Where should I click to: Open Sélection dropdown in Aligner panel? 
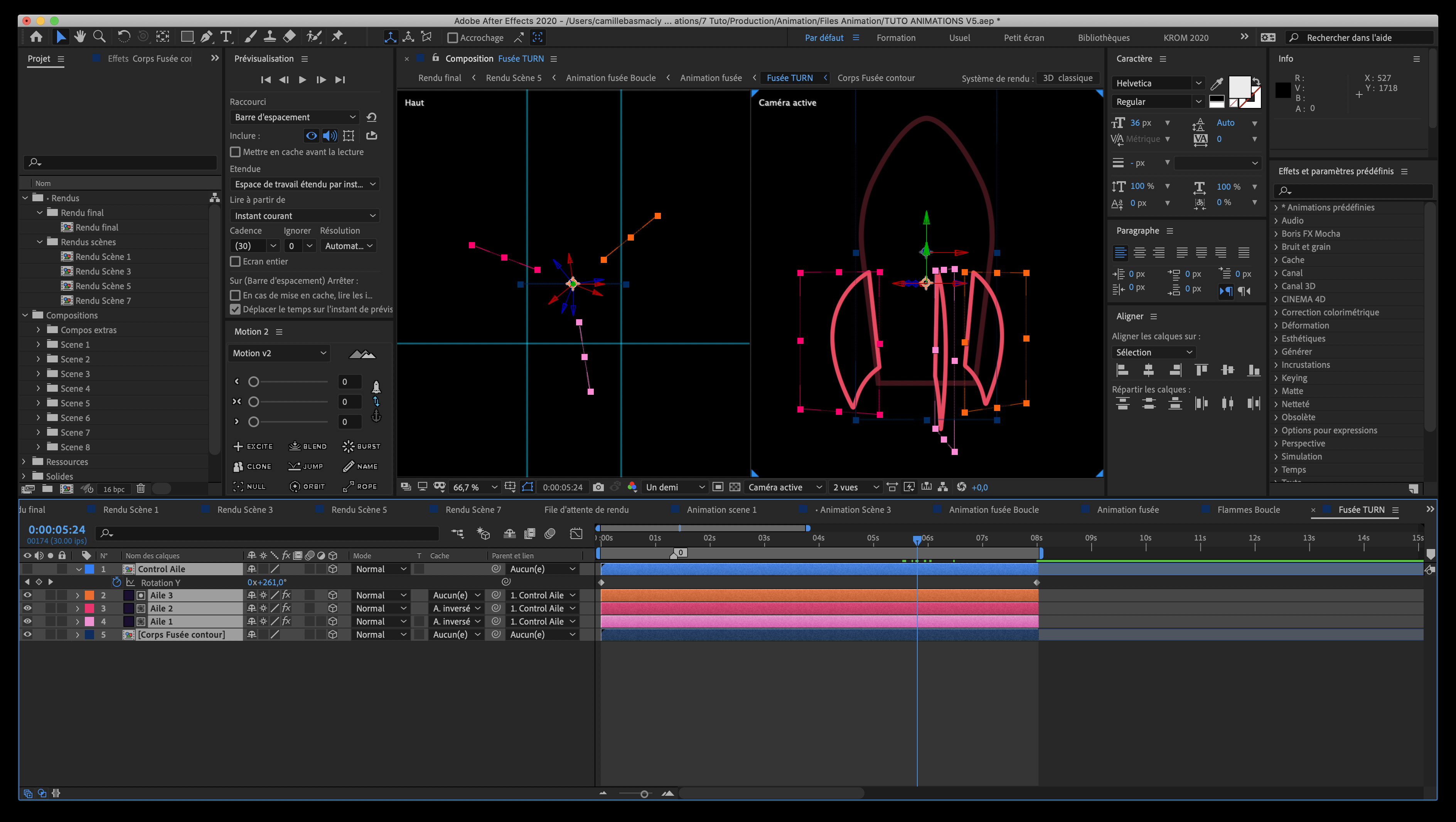1154,352
